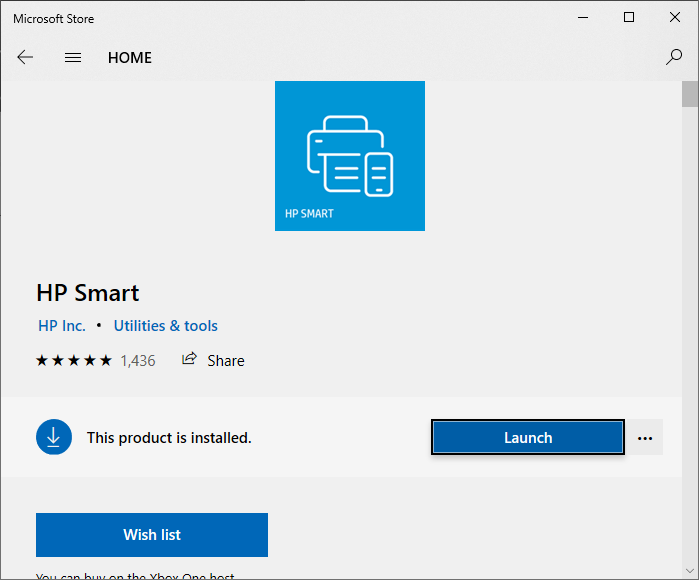
Task: Click the HP Smart title text
Action: point(88,293)
